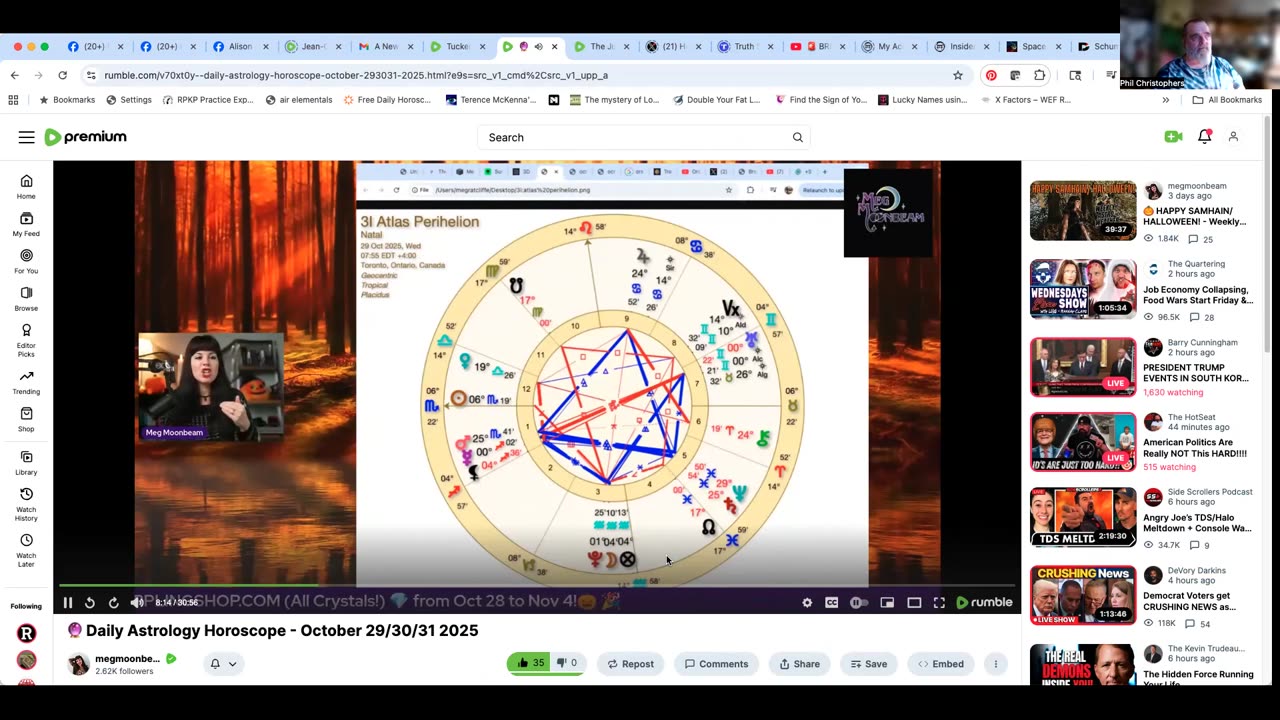
Task: Open notifications bell in Rumble header
Action: (1204, 137)
